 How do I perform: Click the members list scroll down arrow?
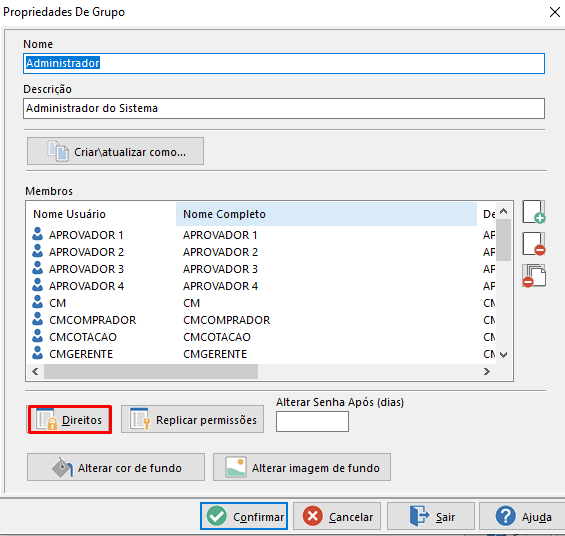click(x=504, y=355)
